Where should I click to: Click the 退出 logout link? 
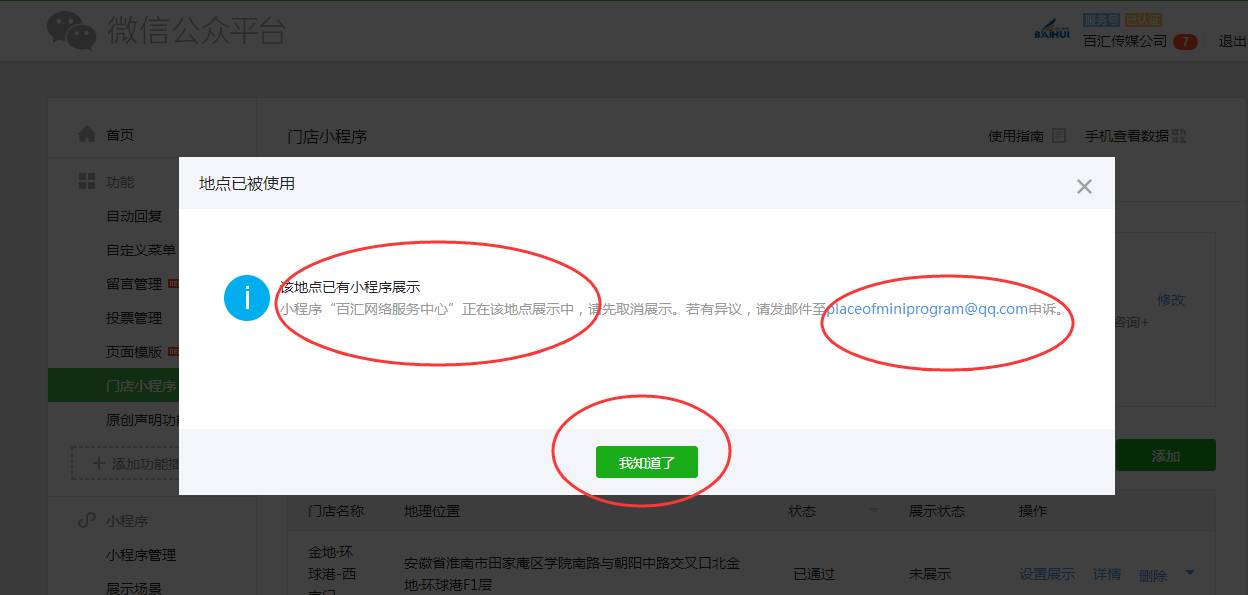[1232, 41]
